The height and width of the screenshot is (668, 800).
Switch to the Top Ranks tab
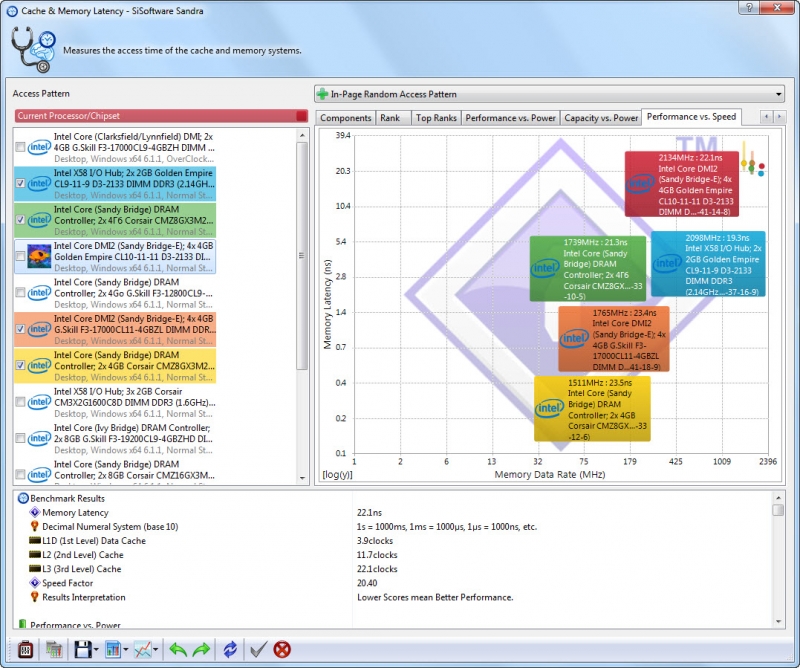click(x=436, y=118)
